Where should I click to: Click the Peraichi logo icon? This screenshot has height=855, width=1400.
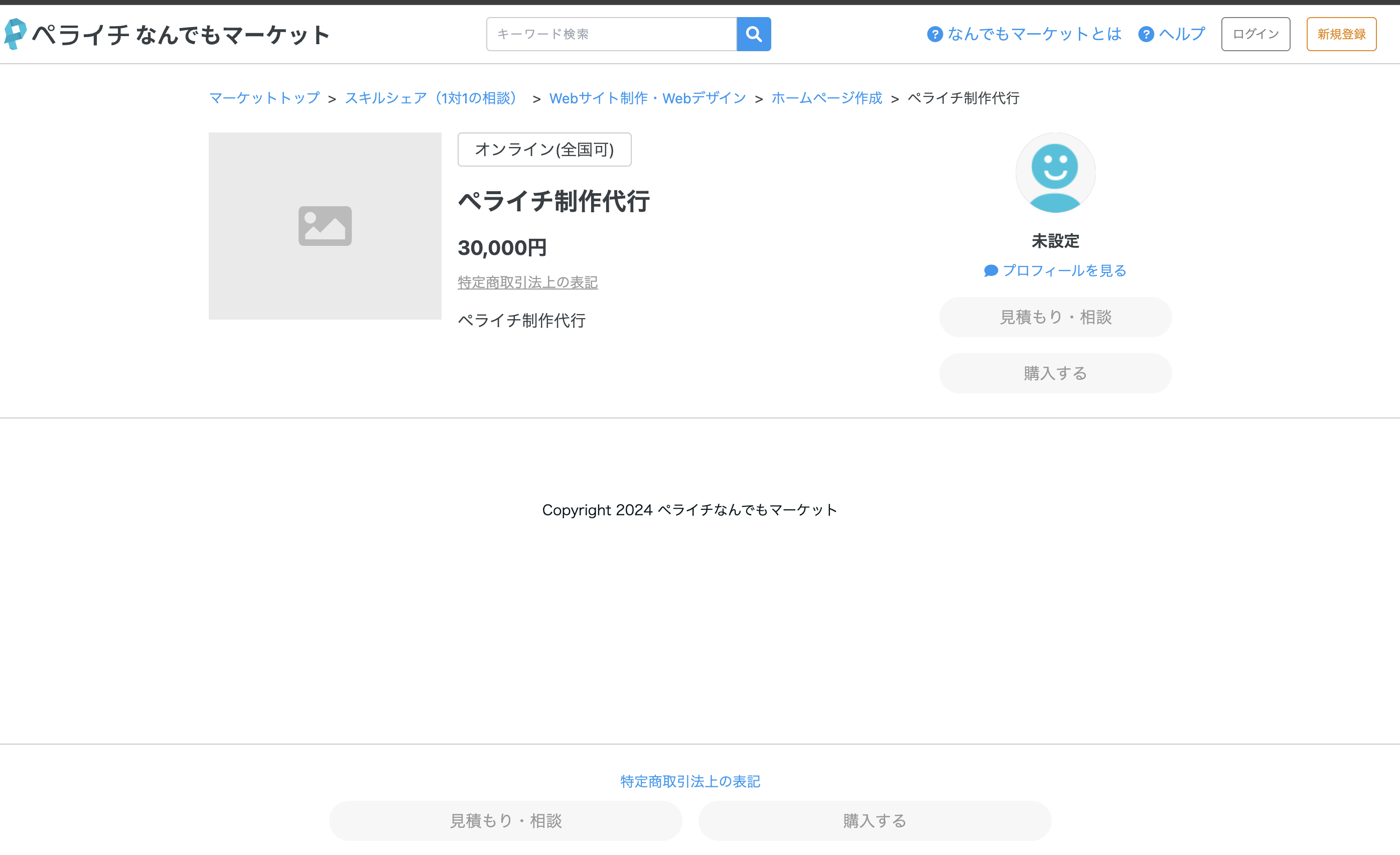click(16, 34)
